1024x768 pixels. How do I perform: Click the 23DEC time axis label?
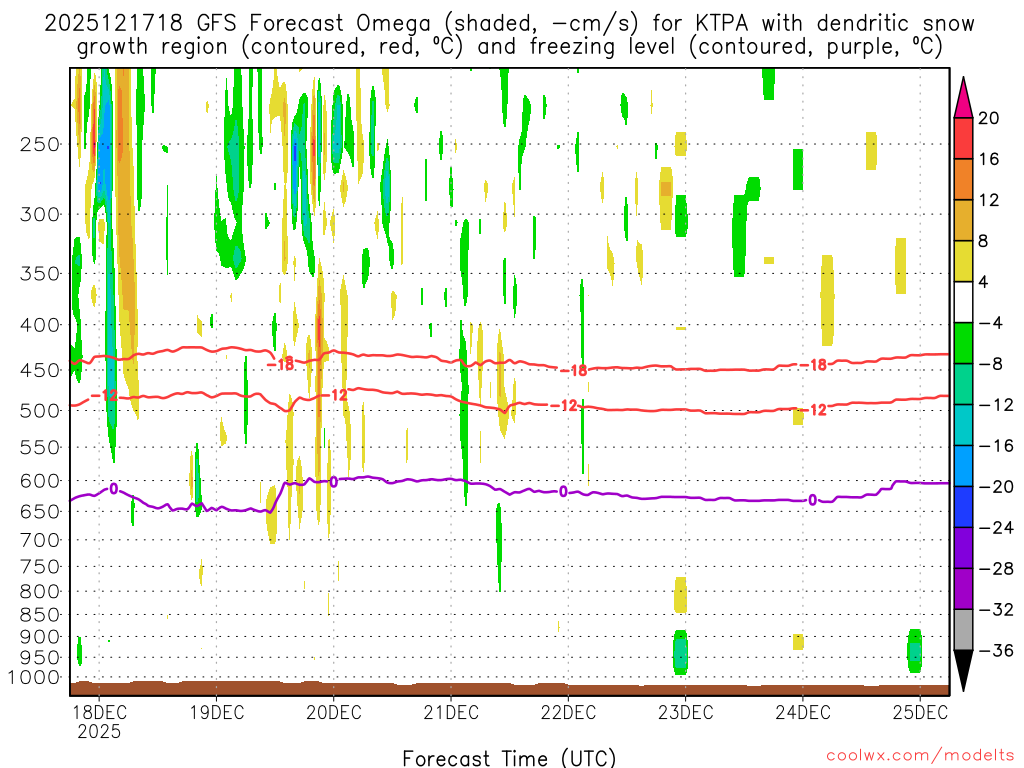686,712
